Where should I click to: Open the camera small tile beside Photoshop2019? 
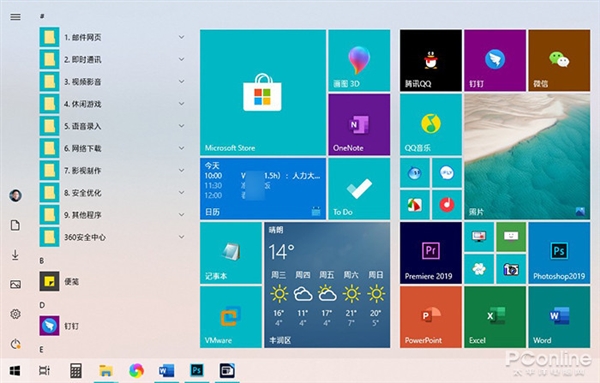(x=511, y=269)
